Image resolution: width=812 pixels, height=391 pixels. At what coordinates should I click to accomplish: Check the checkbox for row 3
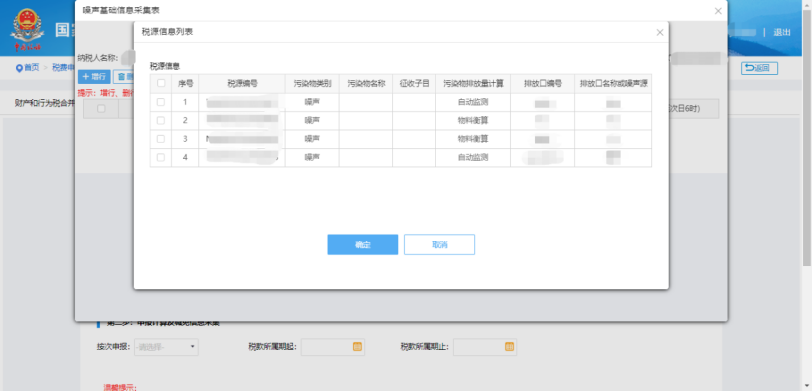pyautogui.click(x=161, y=139)
